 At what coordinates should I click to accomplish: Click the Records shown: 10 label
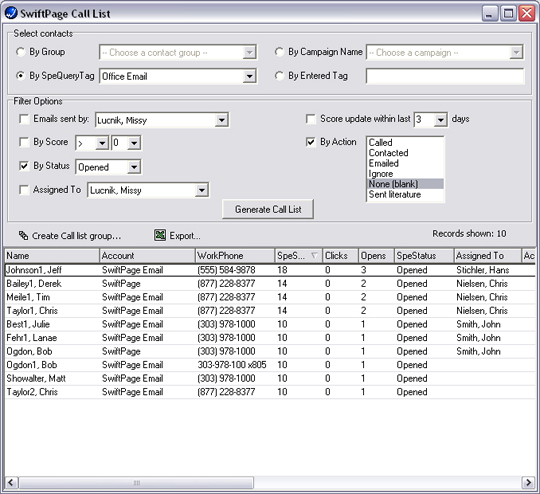(x=469, y=234)
